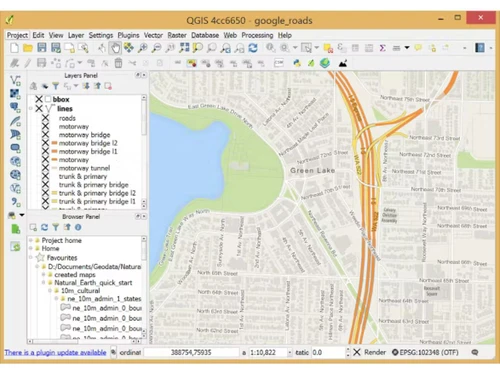
Task: Open the Raster menu
Action: [177, 35]
